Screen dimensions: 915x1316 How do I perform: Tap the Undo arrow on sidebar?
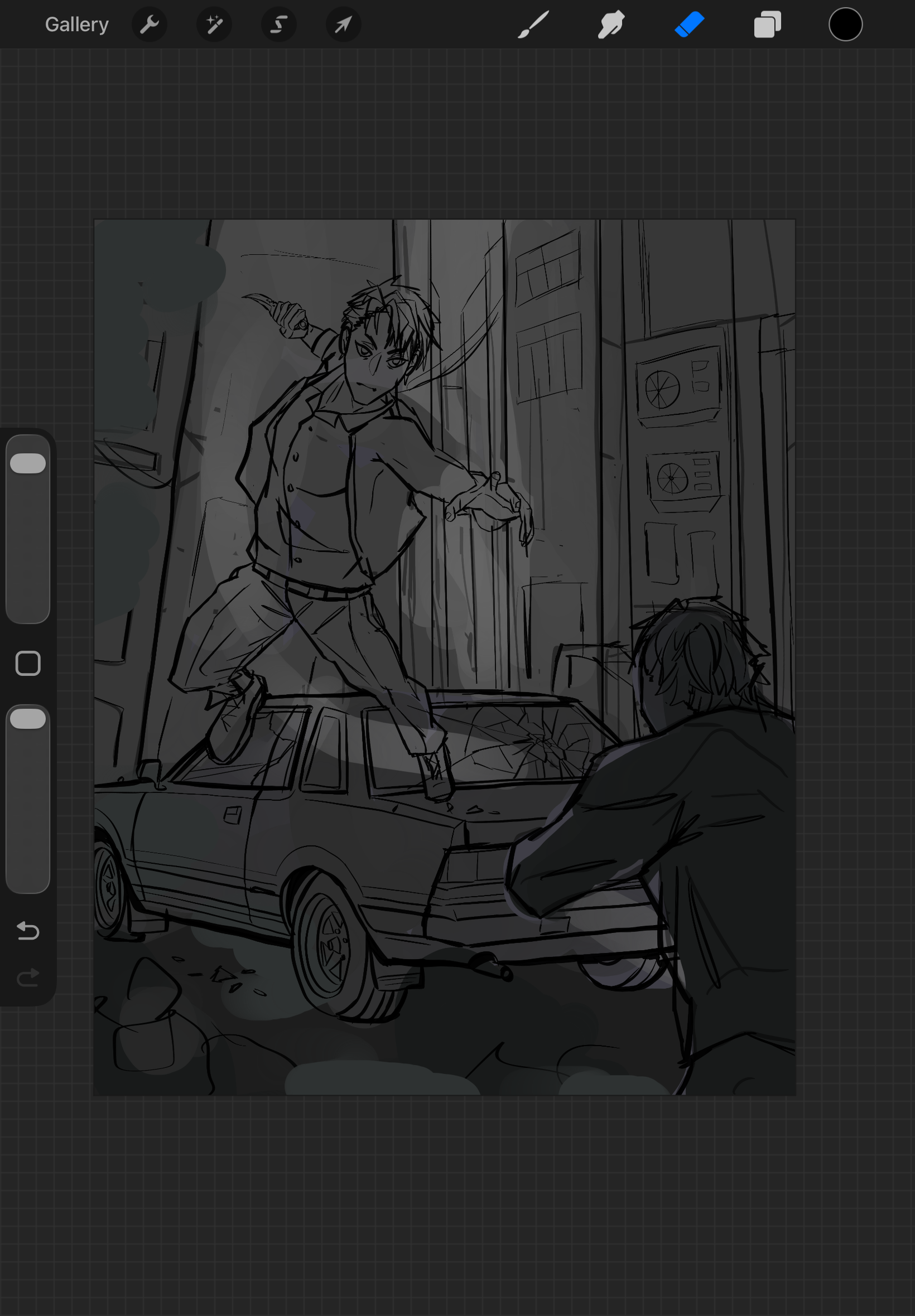tap(28, 931)
